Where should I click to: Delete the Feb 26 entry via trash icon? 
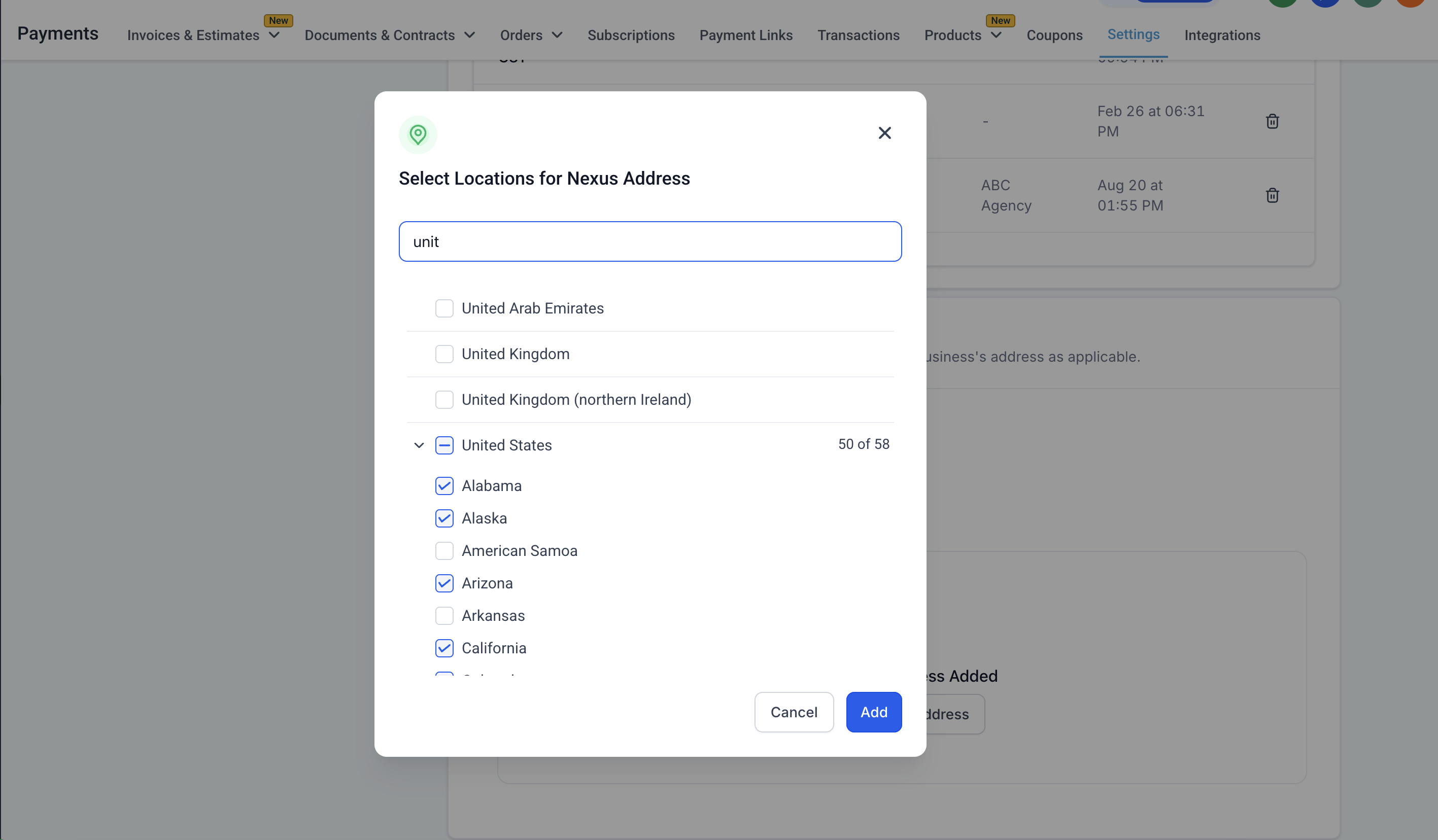1272,121
